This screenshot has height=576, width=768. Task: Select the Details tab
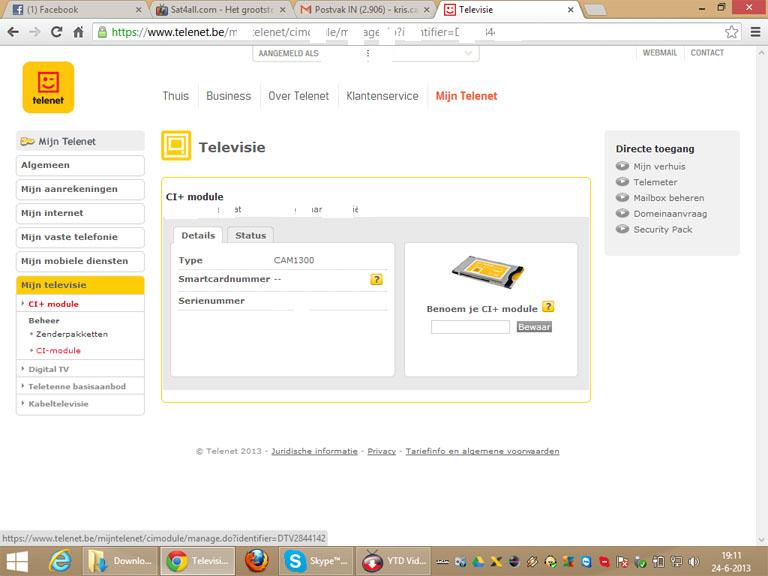click(x=198, y=236)
